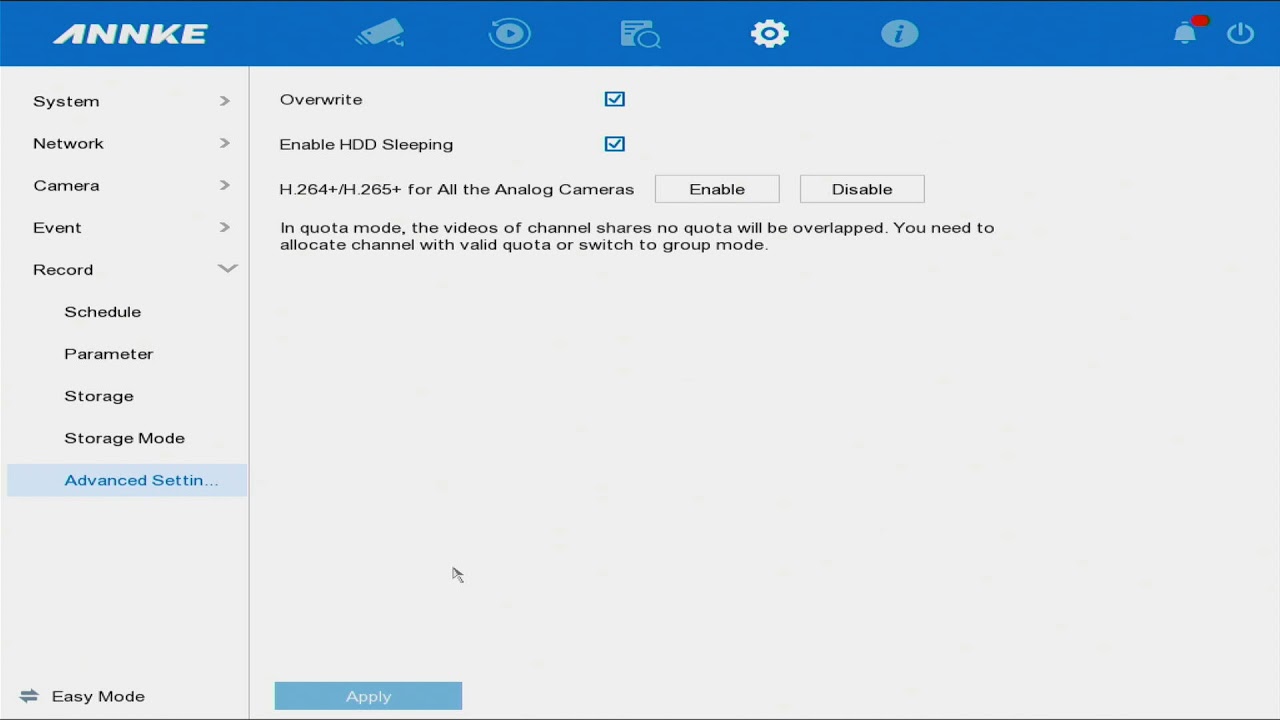Enable H.264+/H.265+ for all analog cameras
This screenshot has width=1280, height=720.
(x=717, y=189)
